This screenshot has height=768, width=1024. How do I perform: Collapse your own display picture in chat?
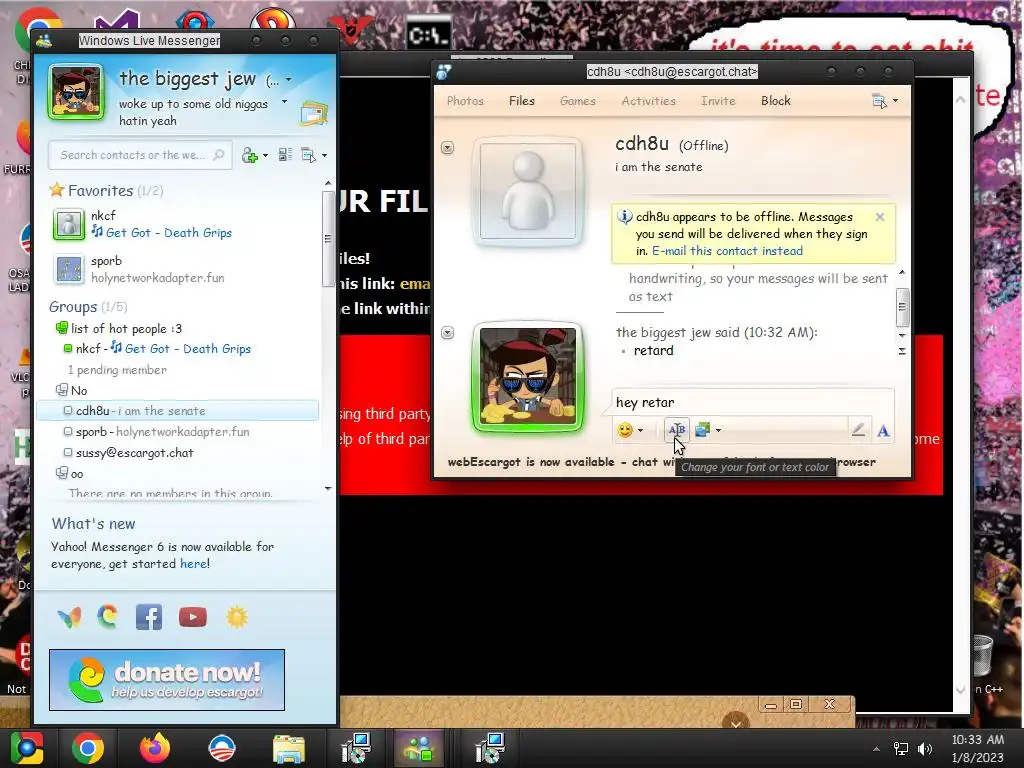point(447,333)
